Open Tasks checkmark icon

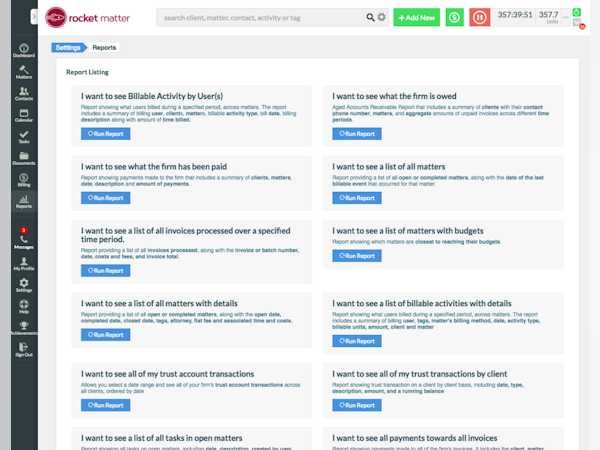tap(24, 137)
